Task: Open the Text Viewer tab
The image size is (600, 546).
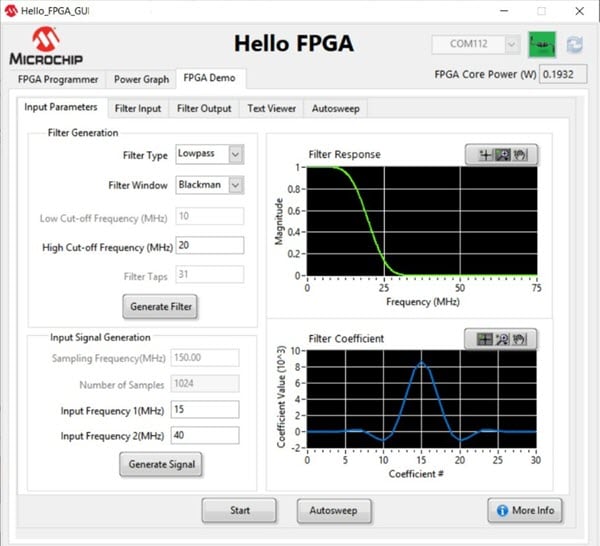Action: 272,108
